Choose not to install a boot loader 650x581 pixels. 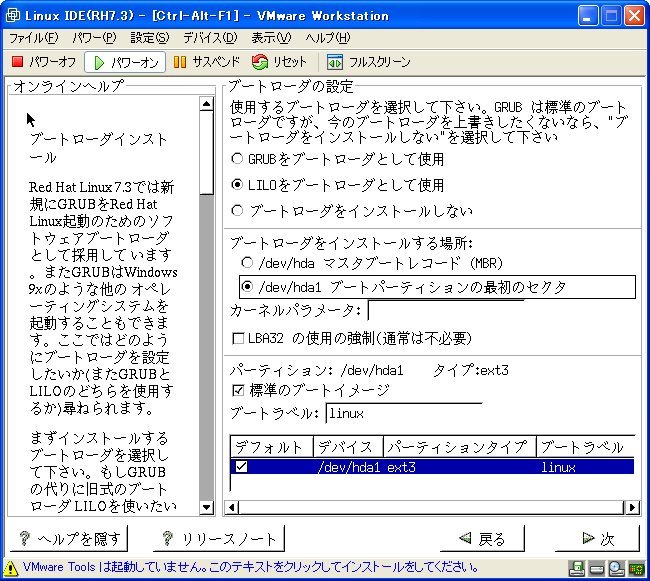pyautogui.click(x=237, y=211)
